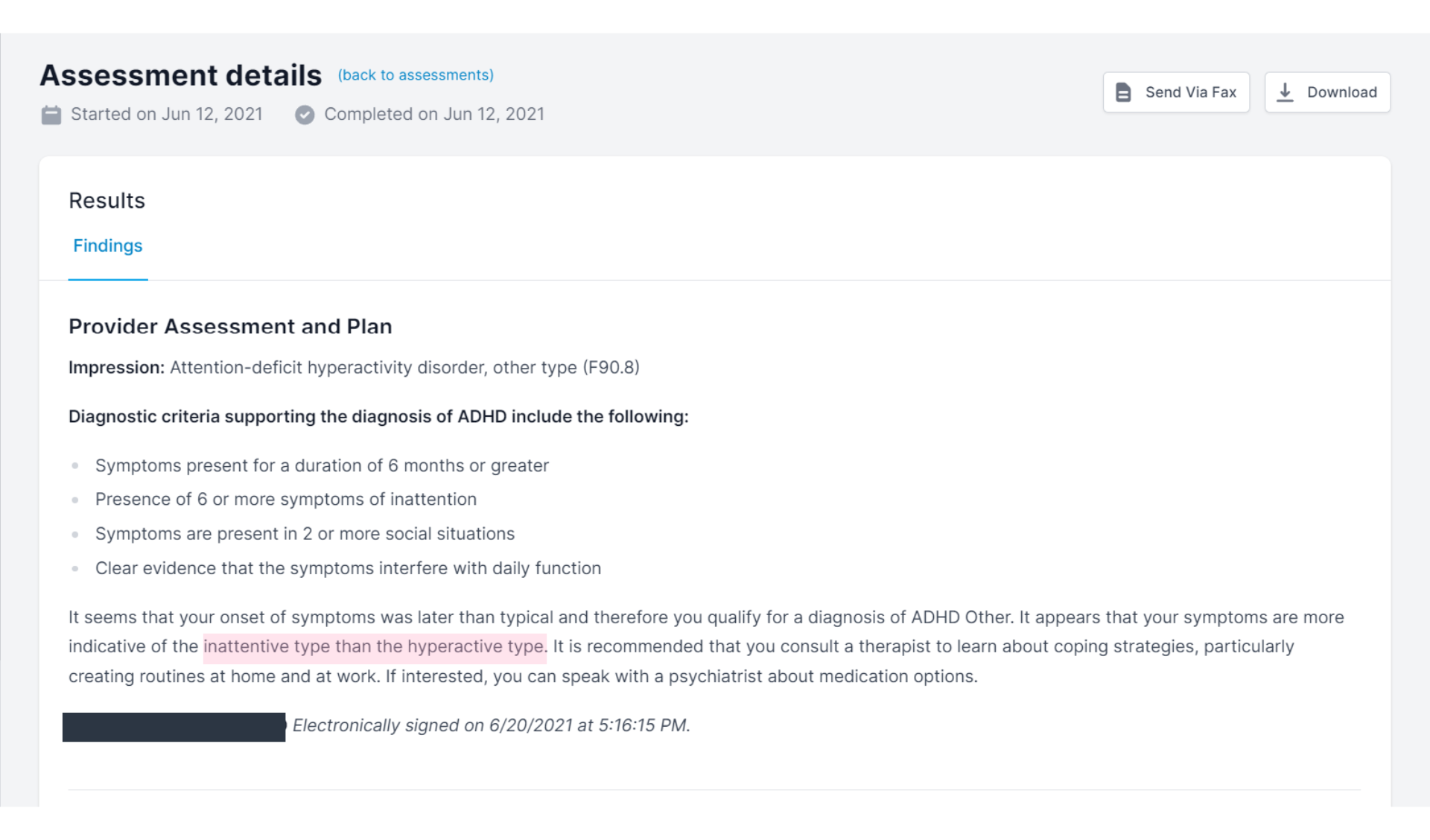Click the pink highlighted inattentive type text

(x=375, y=646)
